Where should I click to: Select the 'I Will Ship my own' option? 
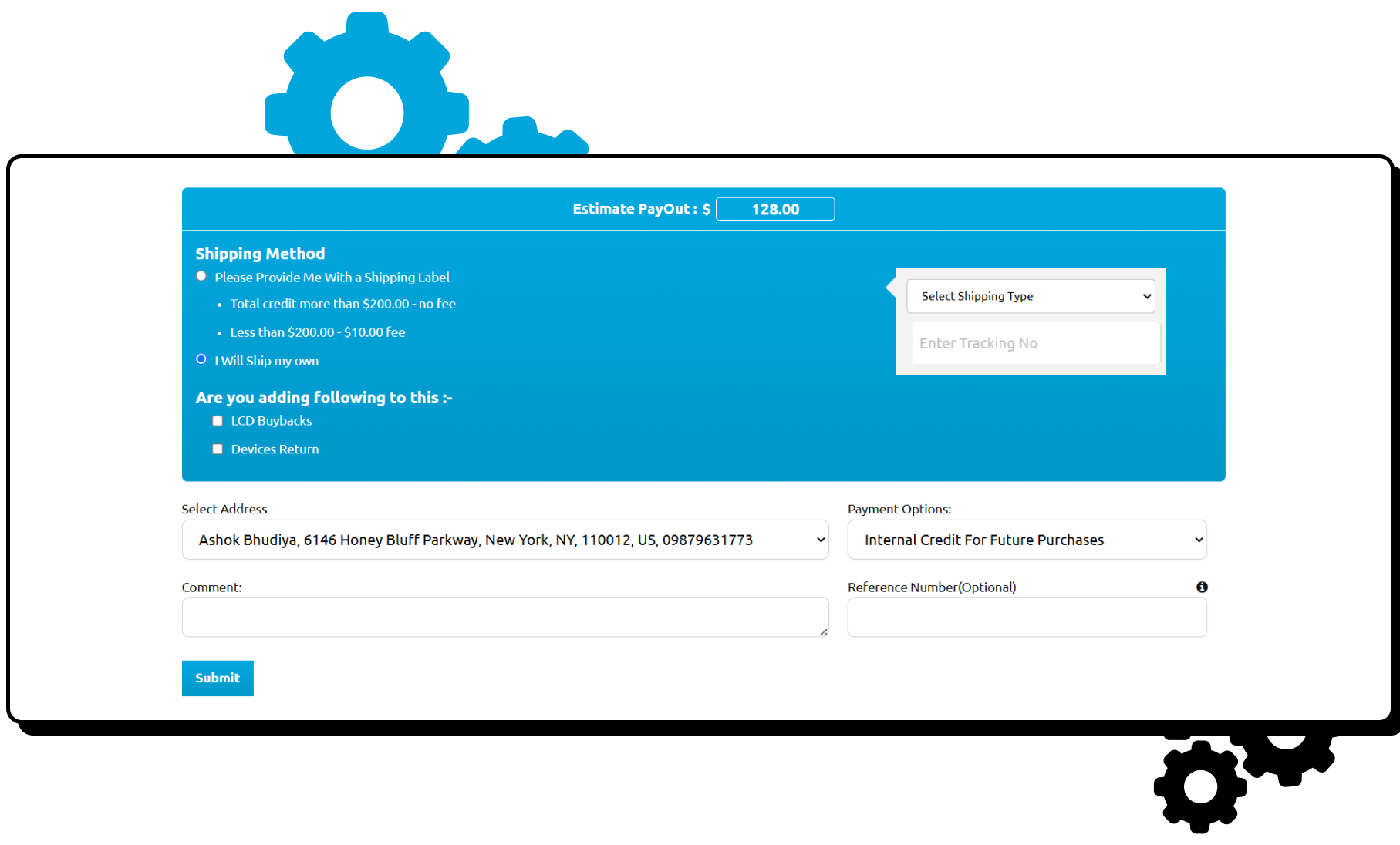click(201, 359)
